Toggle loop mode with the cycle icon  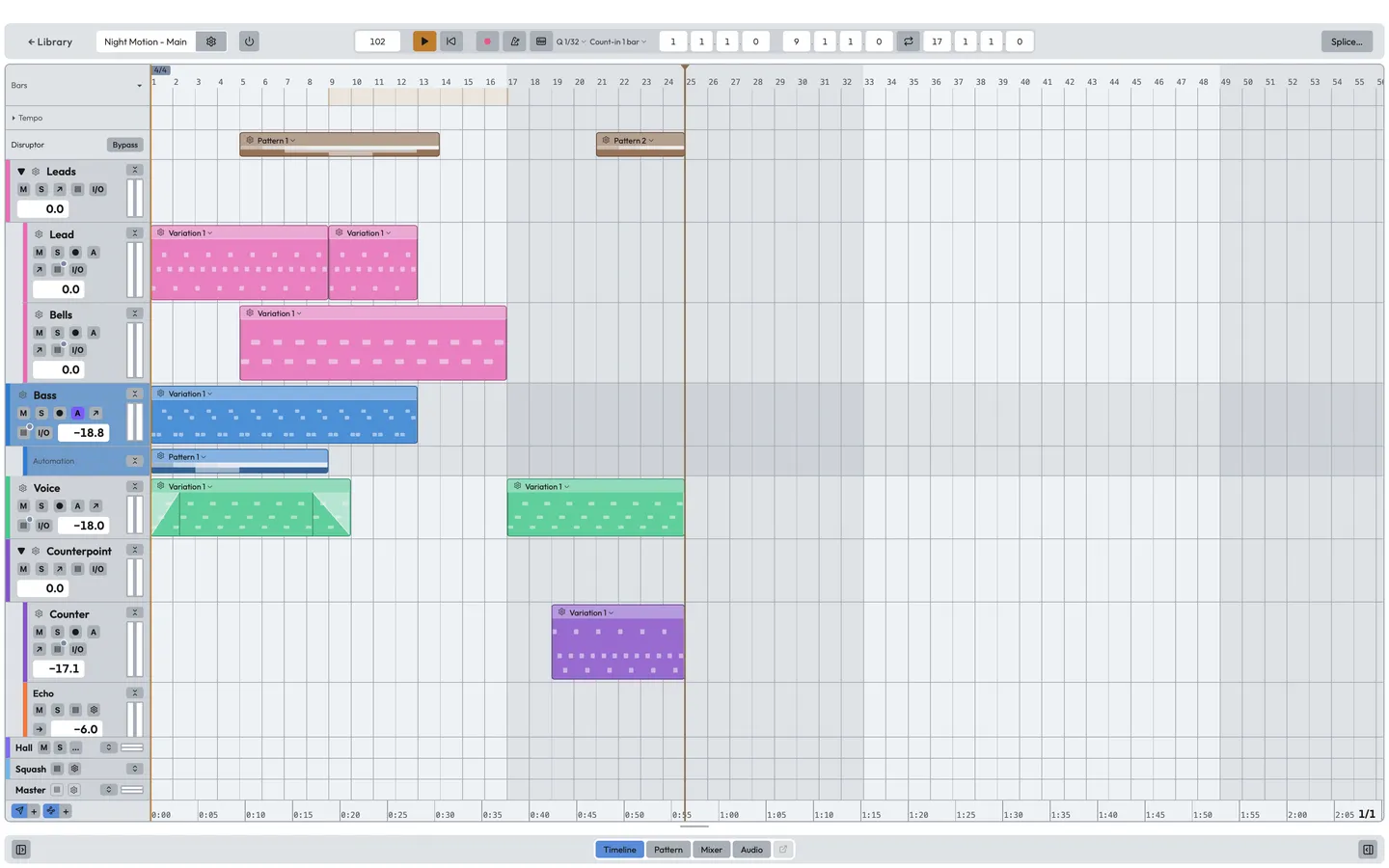(x=908, y=41)
